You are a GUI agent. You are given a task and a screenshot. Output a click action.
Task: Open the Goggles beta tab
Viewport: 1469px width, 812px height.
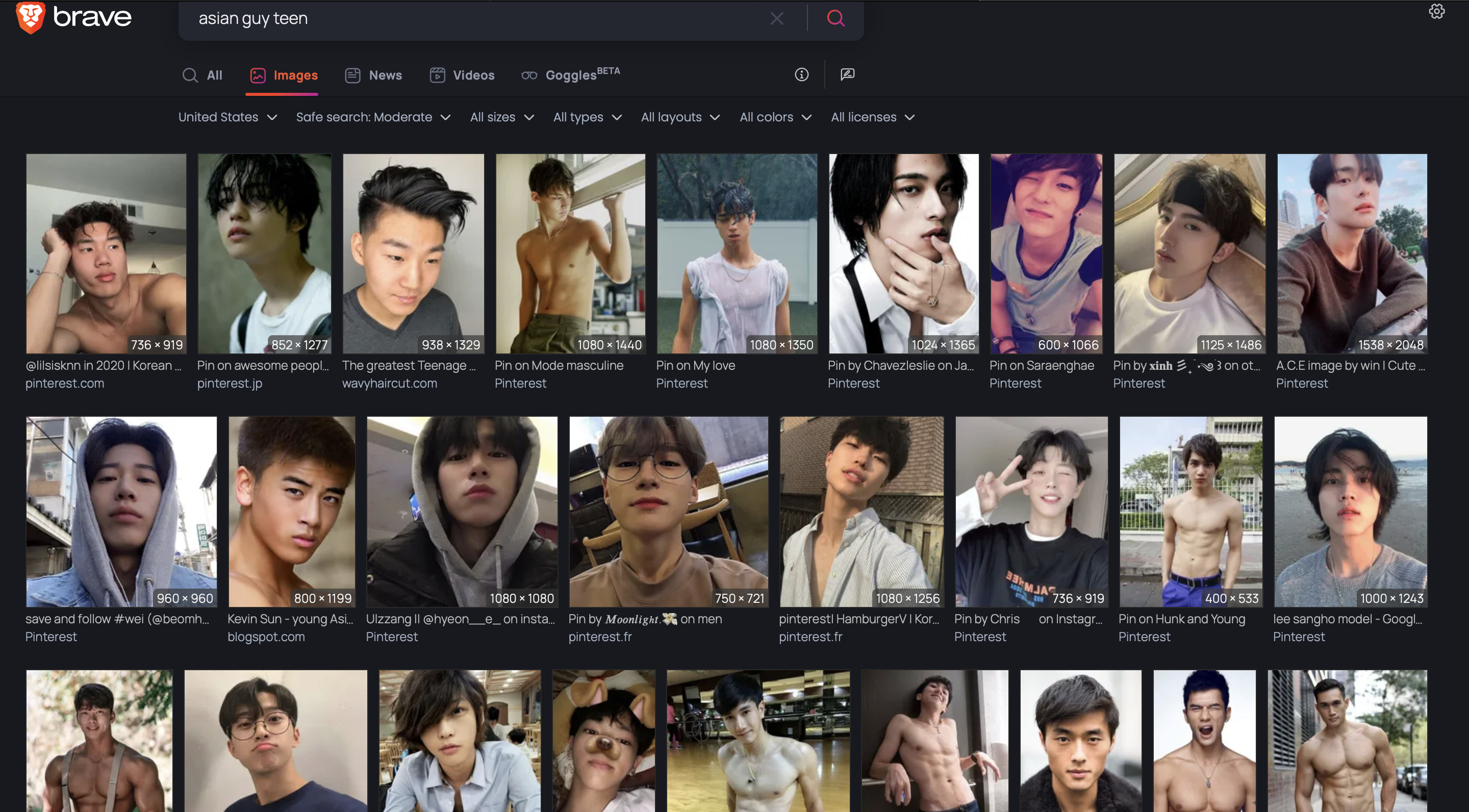570,74
